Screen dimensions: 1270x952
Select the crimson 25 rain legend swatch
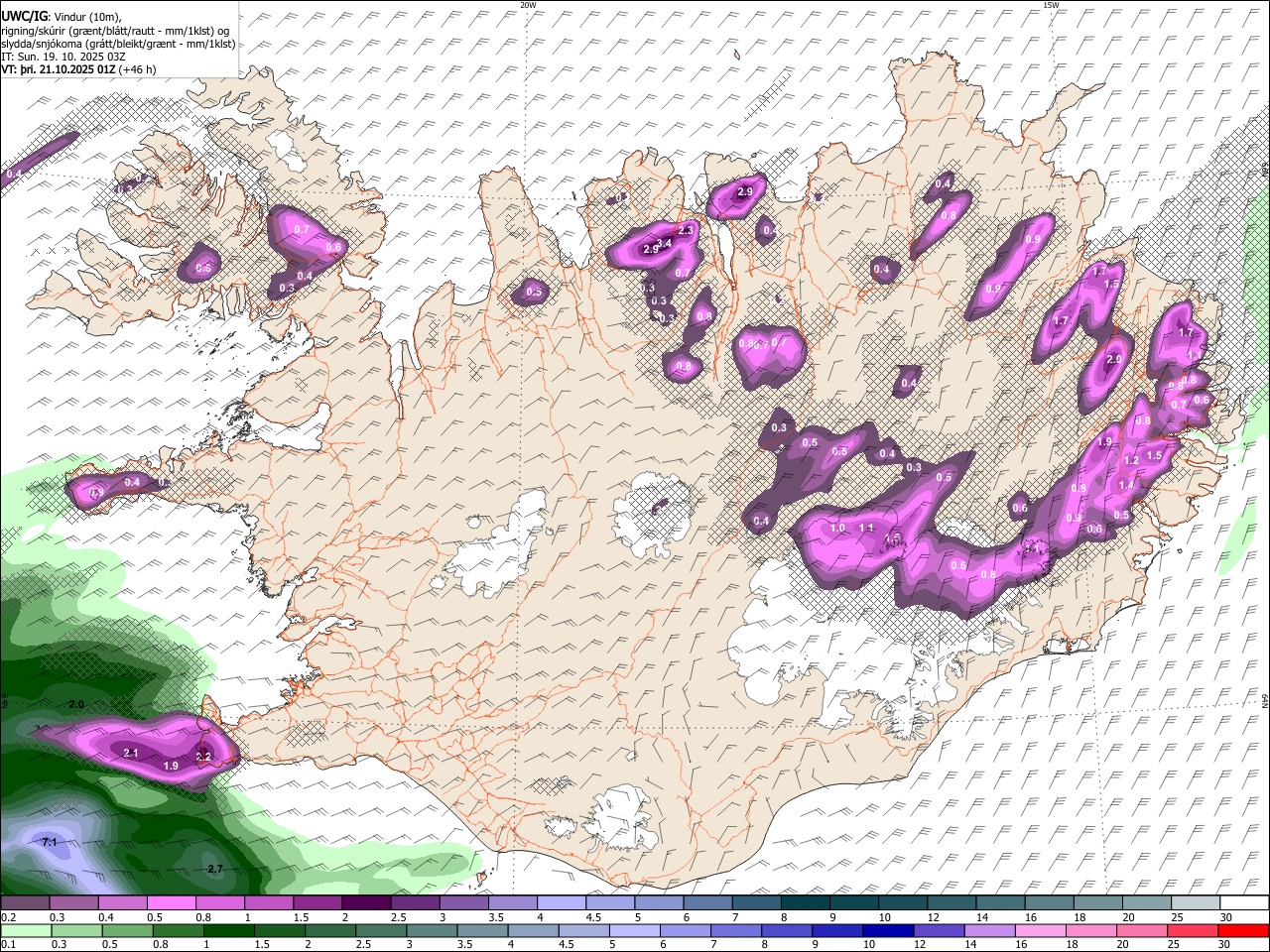pyautogui.click(x=1192, y=930)
